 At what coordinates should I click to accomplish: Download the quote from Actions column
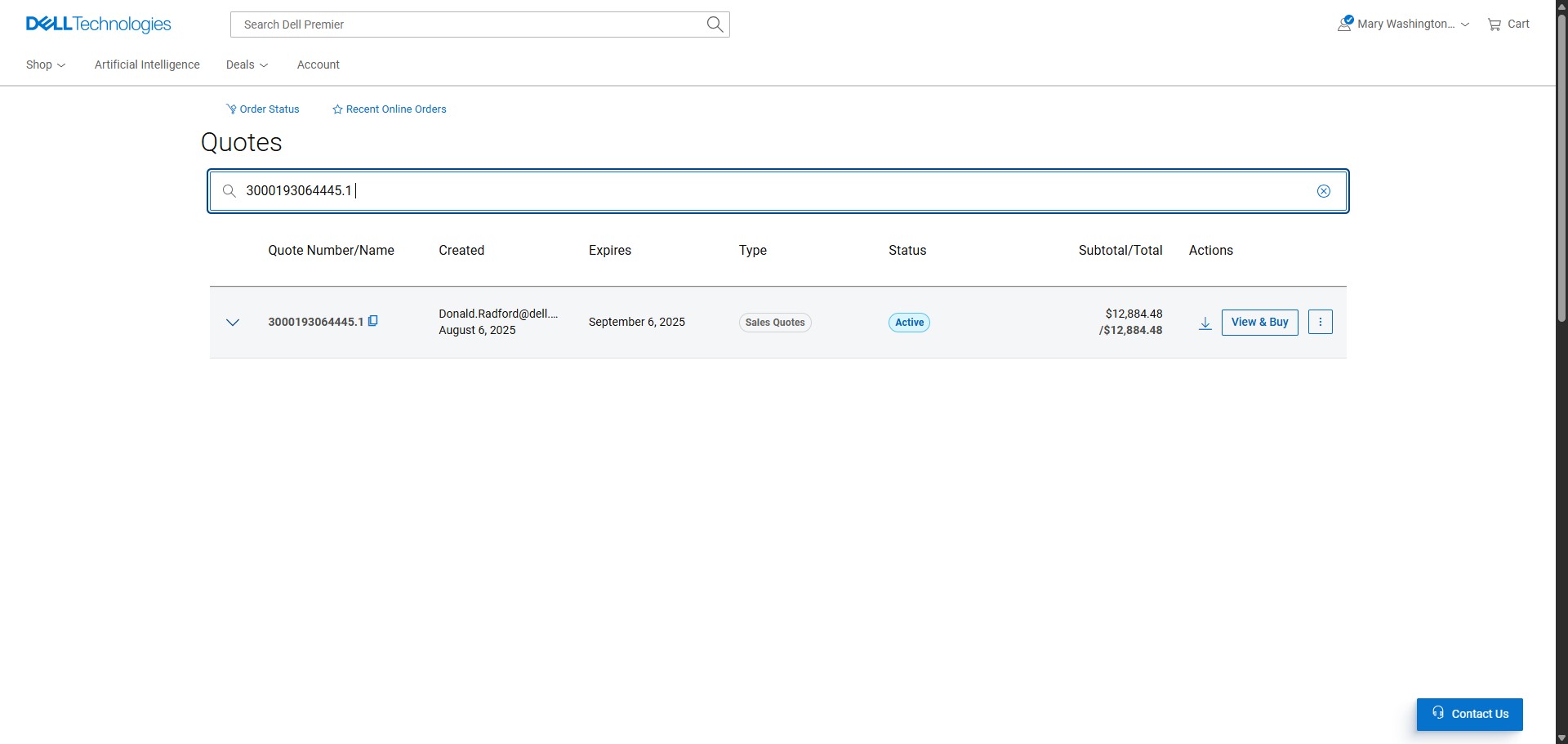[x=1205, y=323]
